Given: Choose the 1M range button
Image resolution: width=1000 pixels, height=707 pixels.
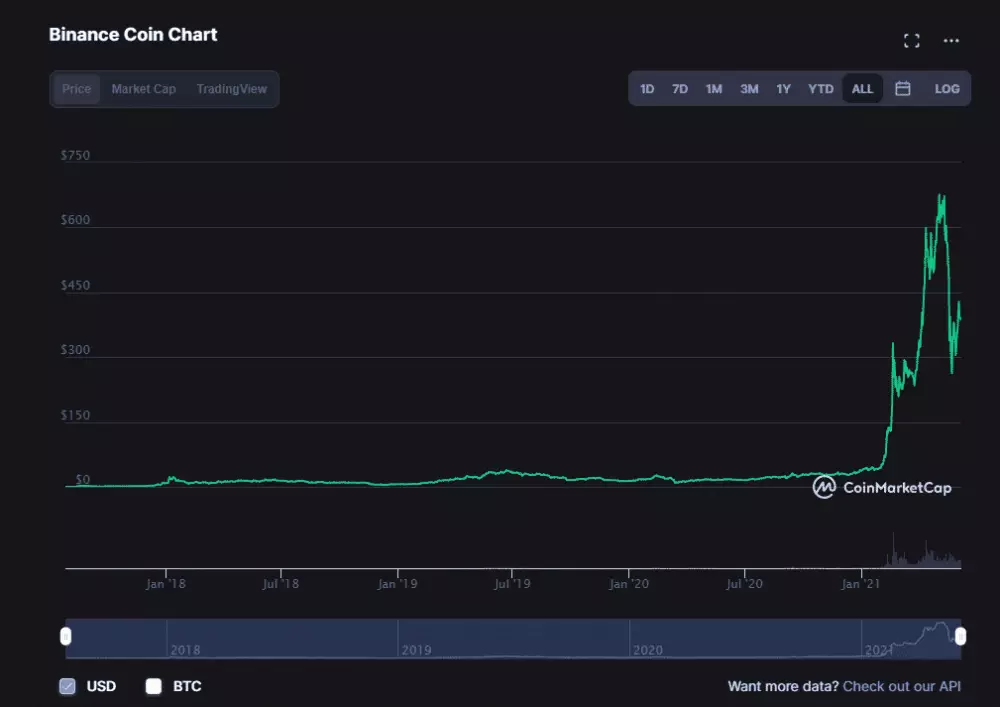Looking at the screenshot, I should [x=714, y=88].
